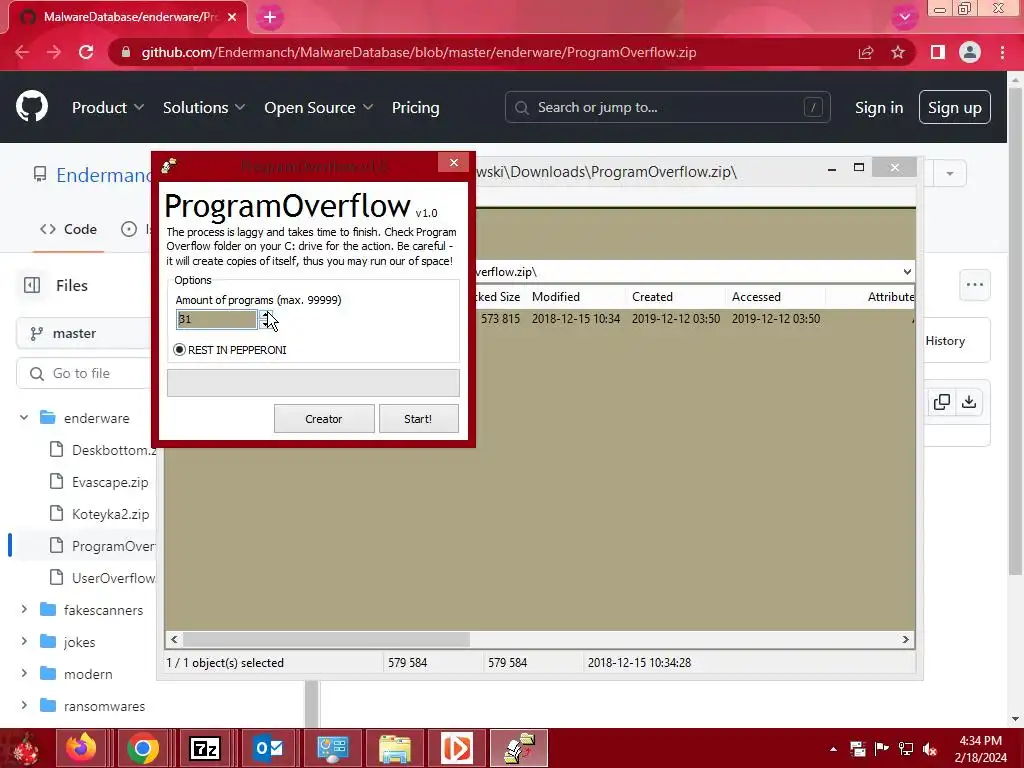Expand the modern folder

click(24, 674)
